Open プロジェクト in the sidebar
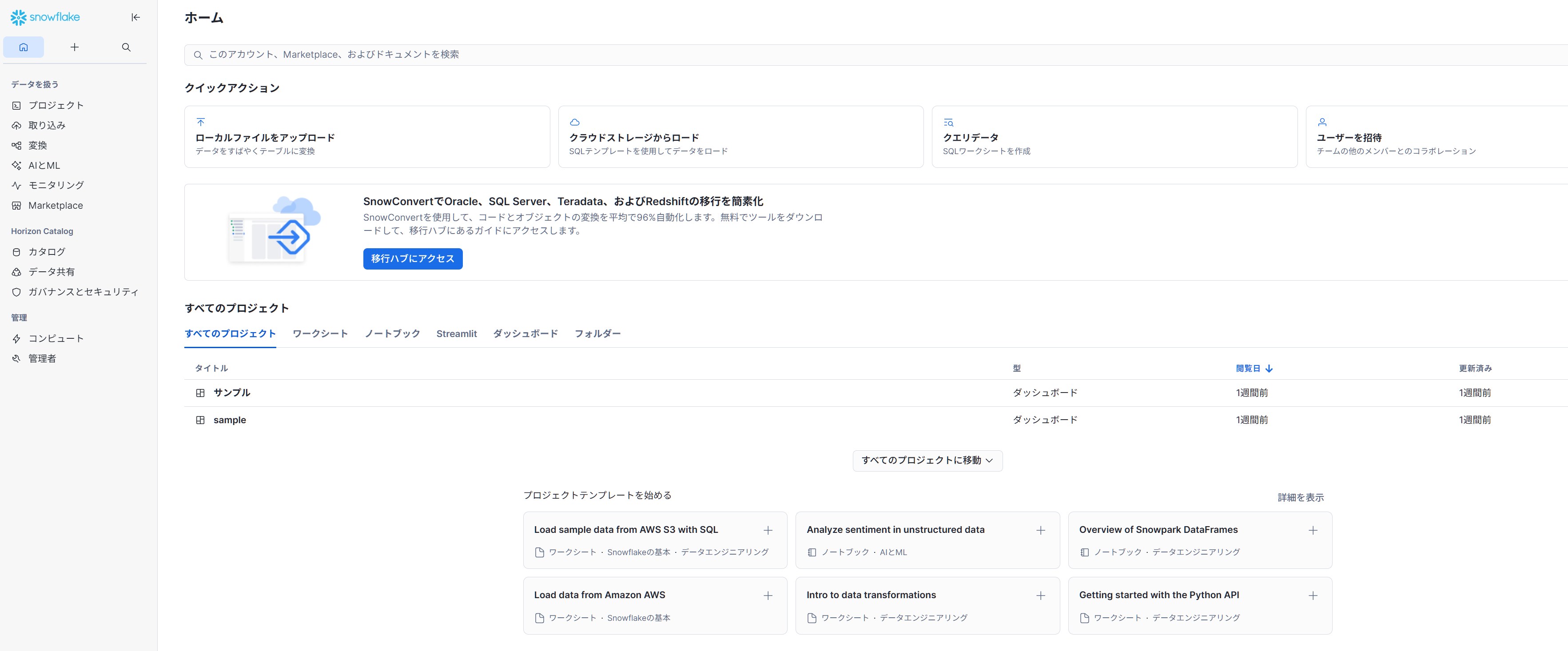Image resolution: width=1568 pixels, height=651 pixels. tap(56, 105)
